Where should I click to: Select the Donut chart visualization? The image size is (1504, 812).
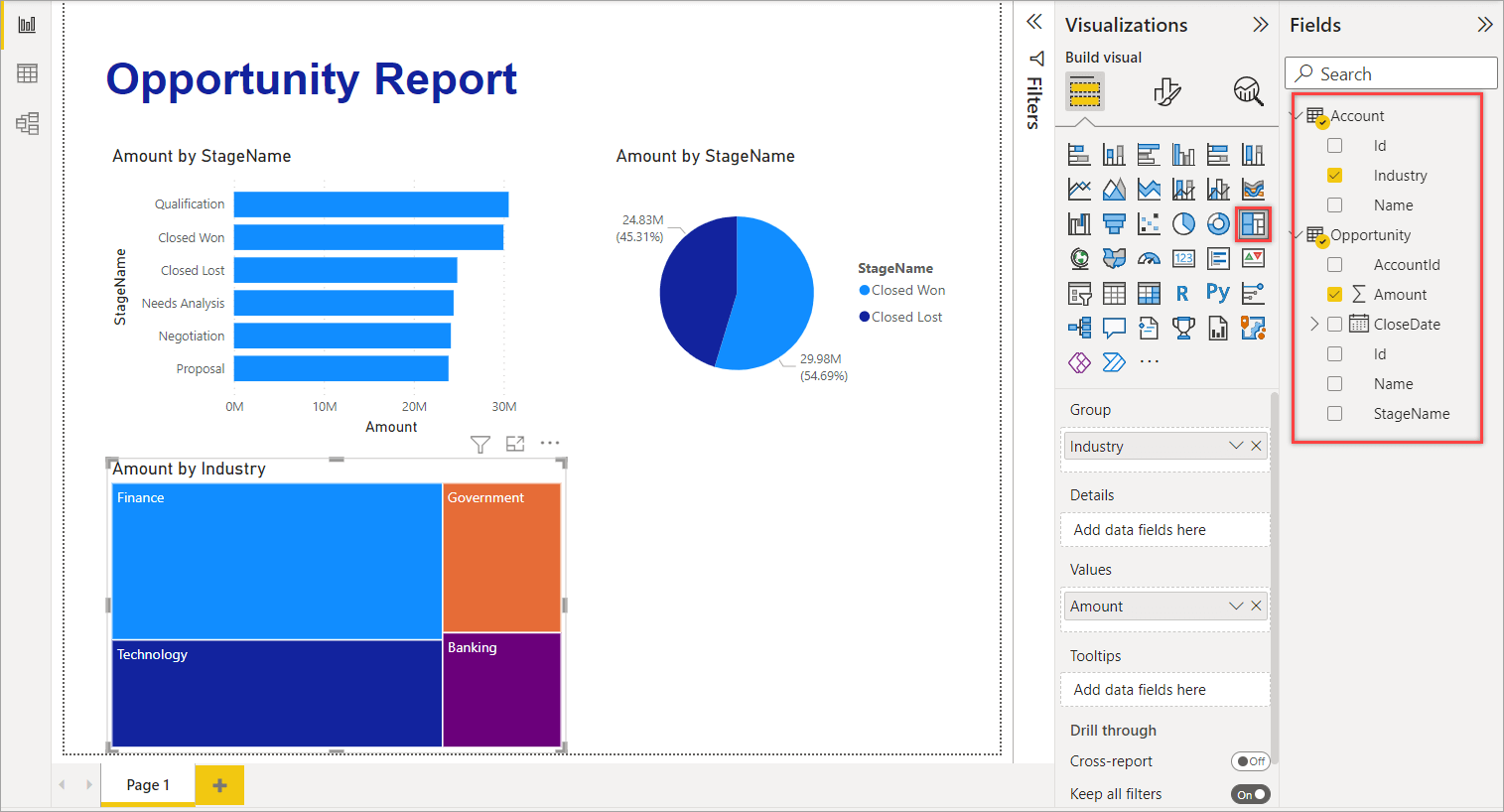[1218, 223]
